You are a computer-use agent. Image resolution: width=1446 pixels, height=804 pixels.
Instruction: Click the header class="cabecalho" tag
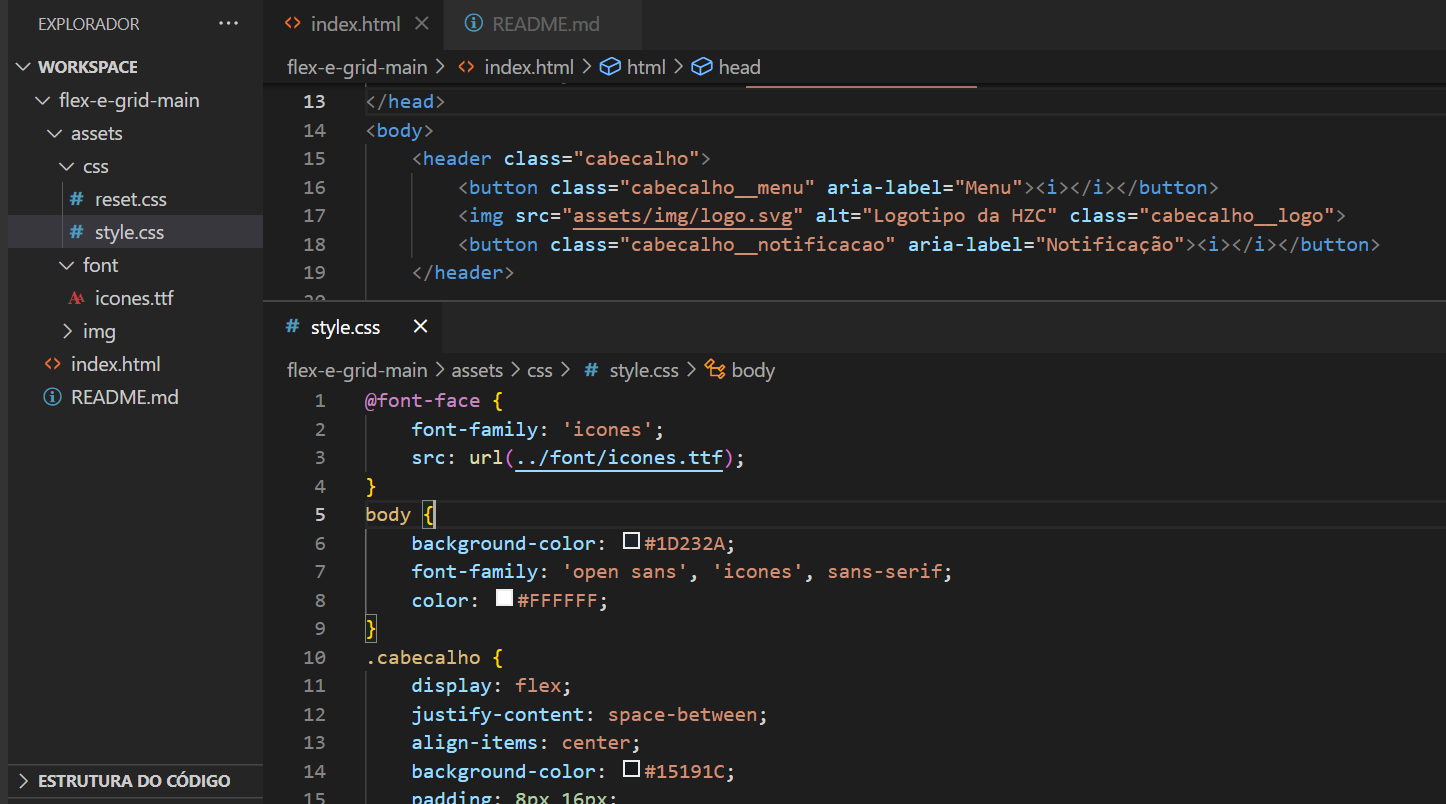click(x=561, y=158)
